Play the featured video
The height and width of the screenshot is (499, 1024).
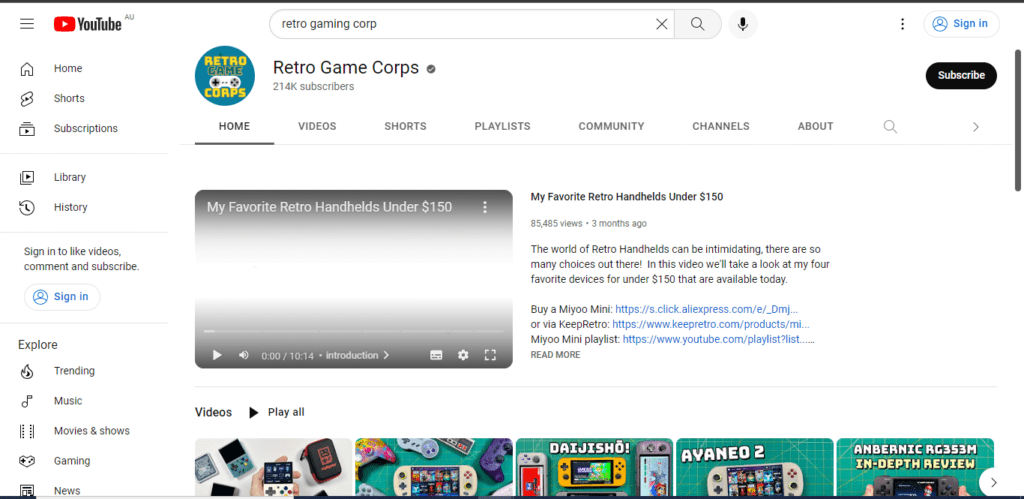point(217,355)
